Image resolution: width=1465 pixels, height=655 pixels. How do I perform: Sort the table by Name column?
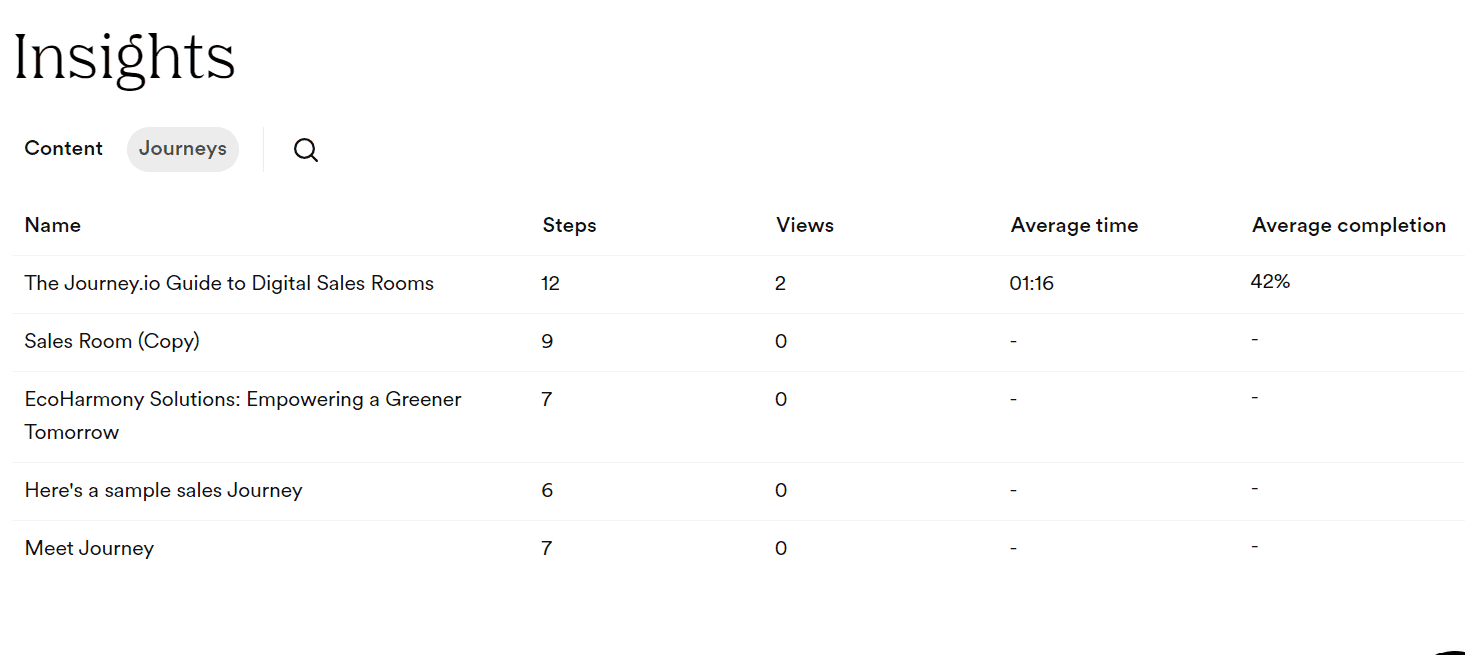coord(52,225)
